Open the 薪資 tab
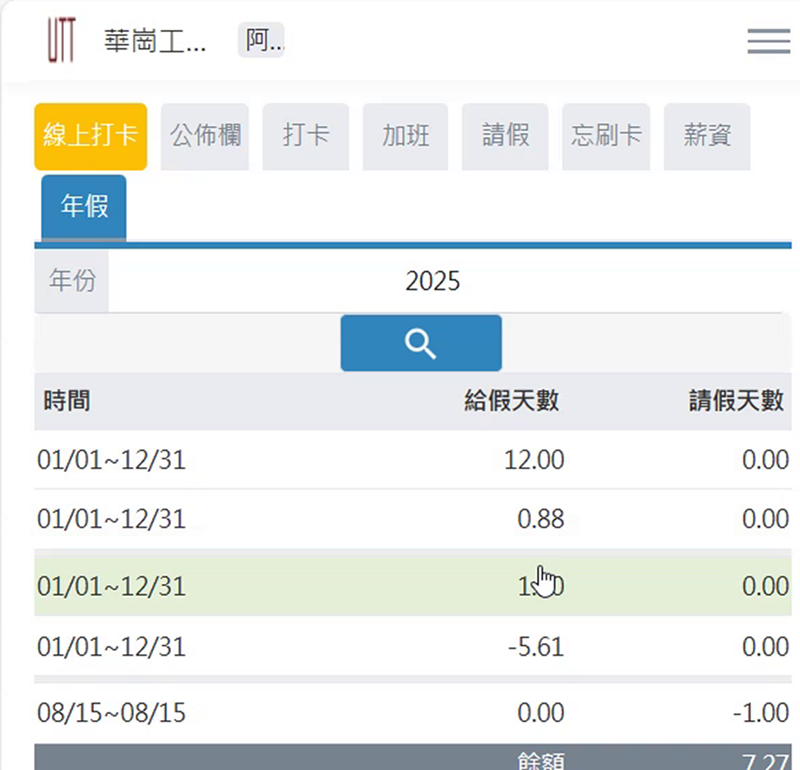 coord(707,136)
